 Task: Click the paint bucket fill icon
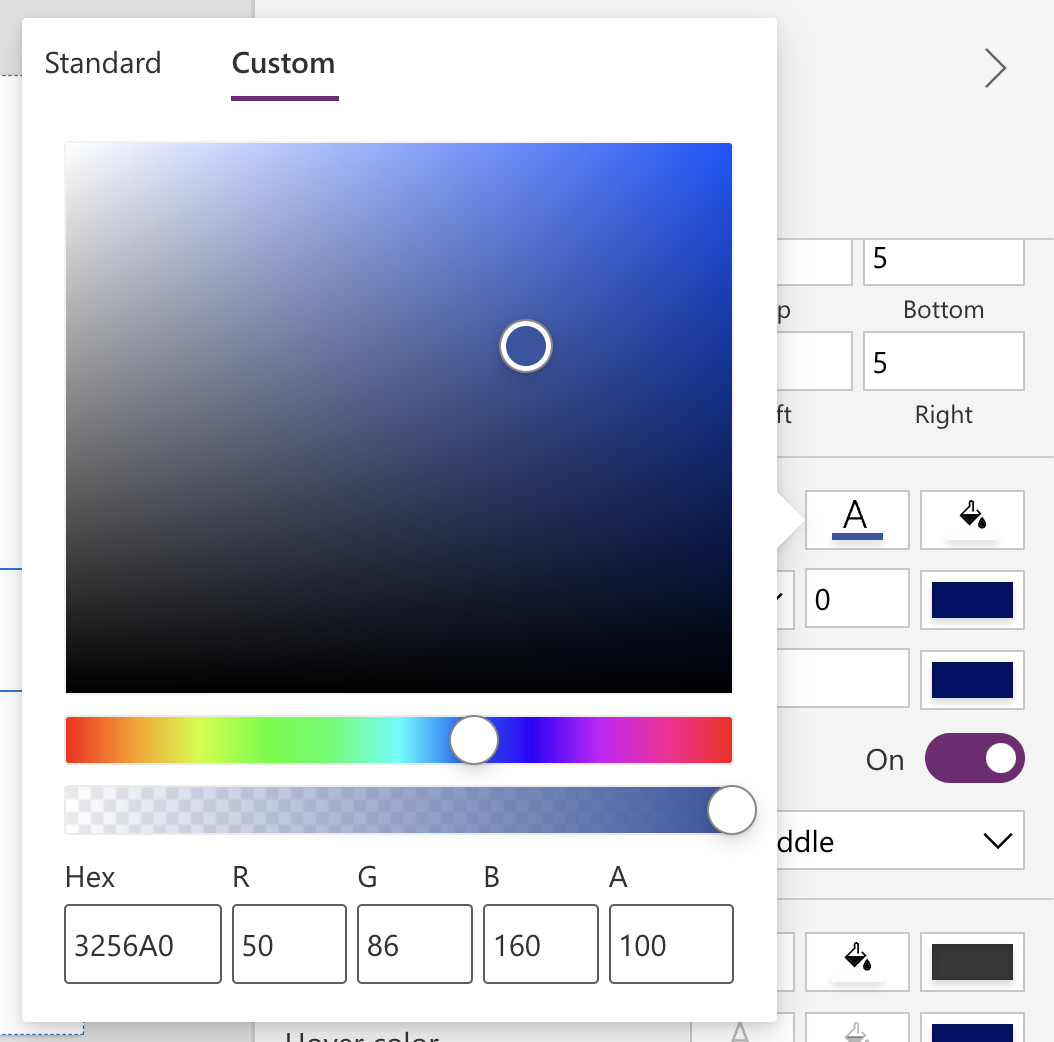click(972, 519)
